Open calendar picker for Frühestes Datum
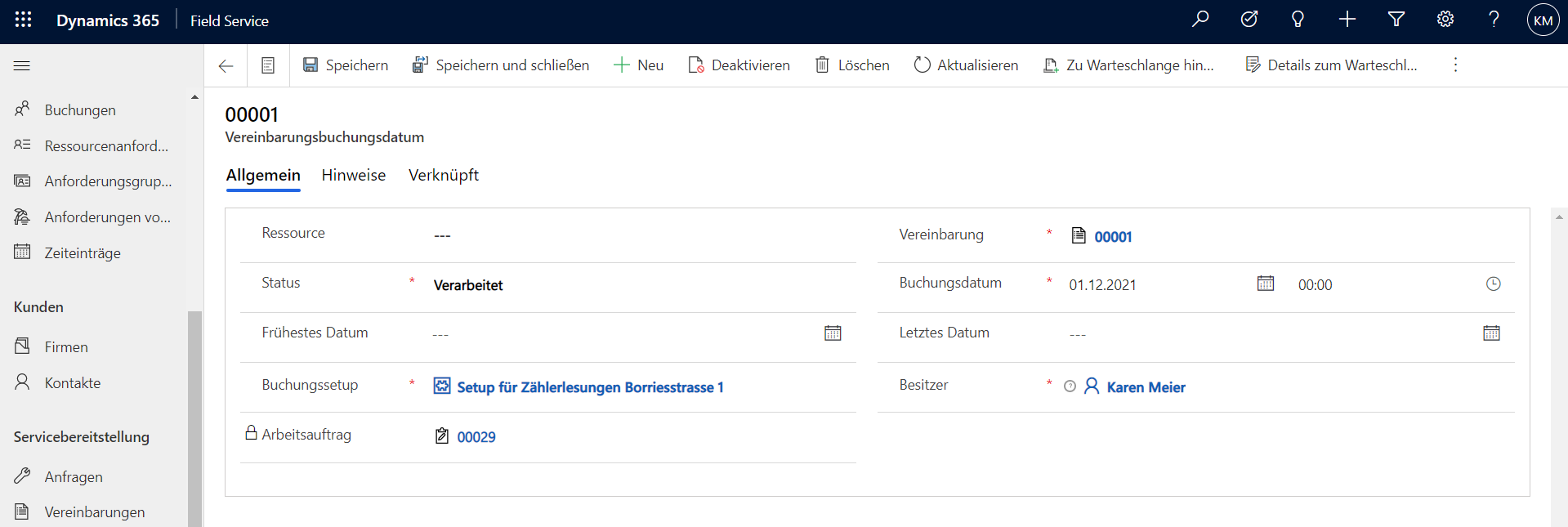This screenshot has height=527, width=1568. tap(833, 333)
